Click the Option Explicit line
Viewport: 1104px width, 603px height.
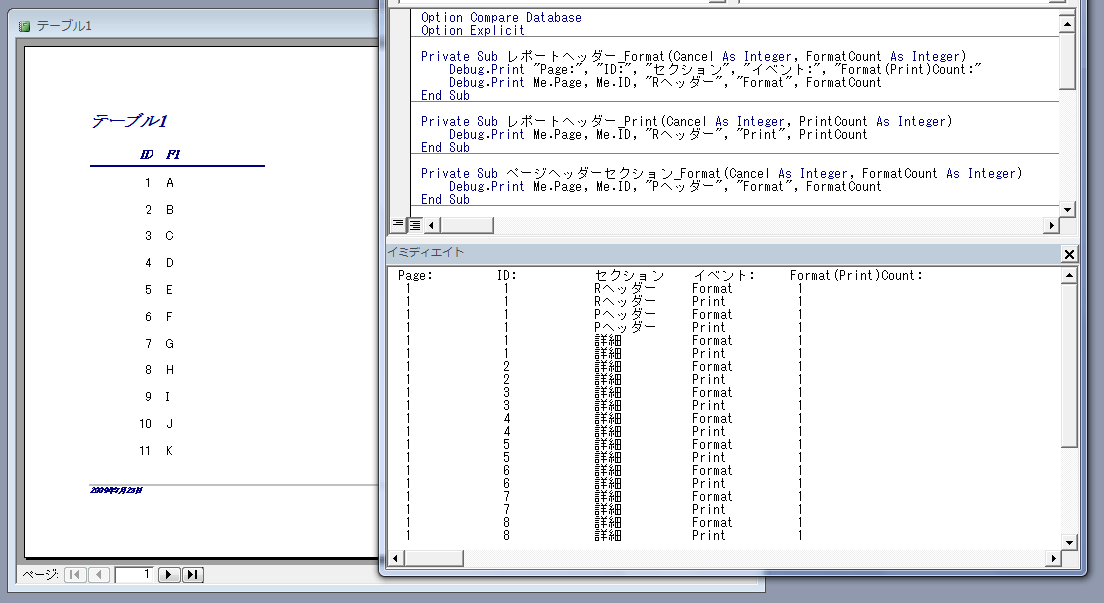click(x=472, y=30)
